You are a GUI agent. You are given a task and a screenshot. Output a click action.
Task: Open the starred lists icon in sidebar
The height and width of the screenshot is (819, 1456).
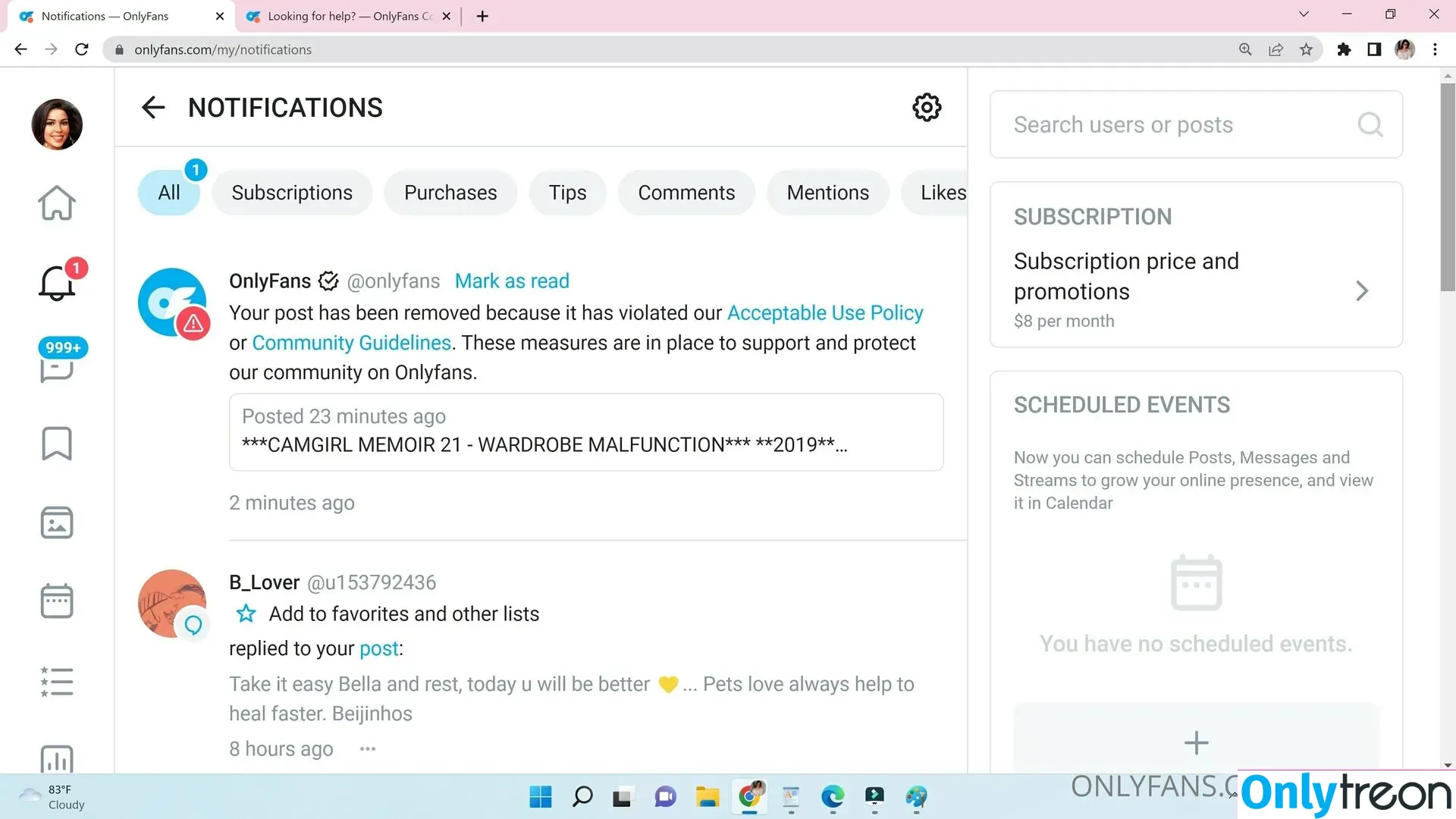[57, 681]
